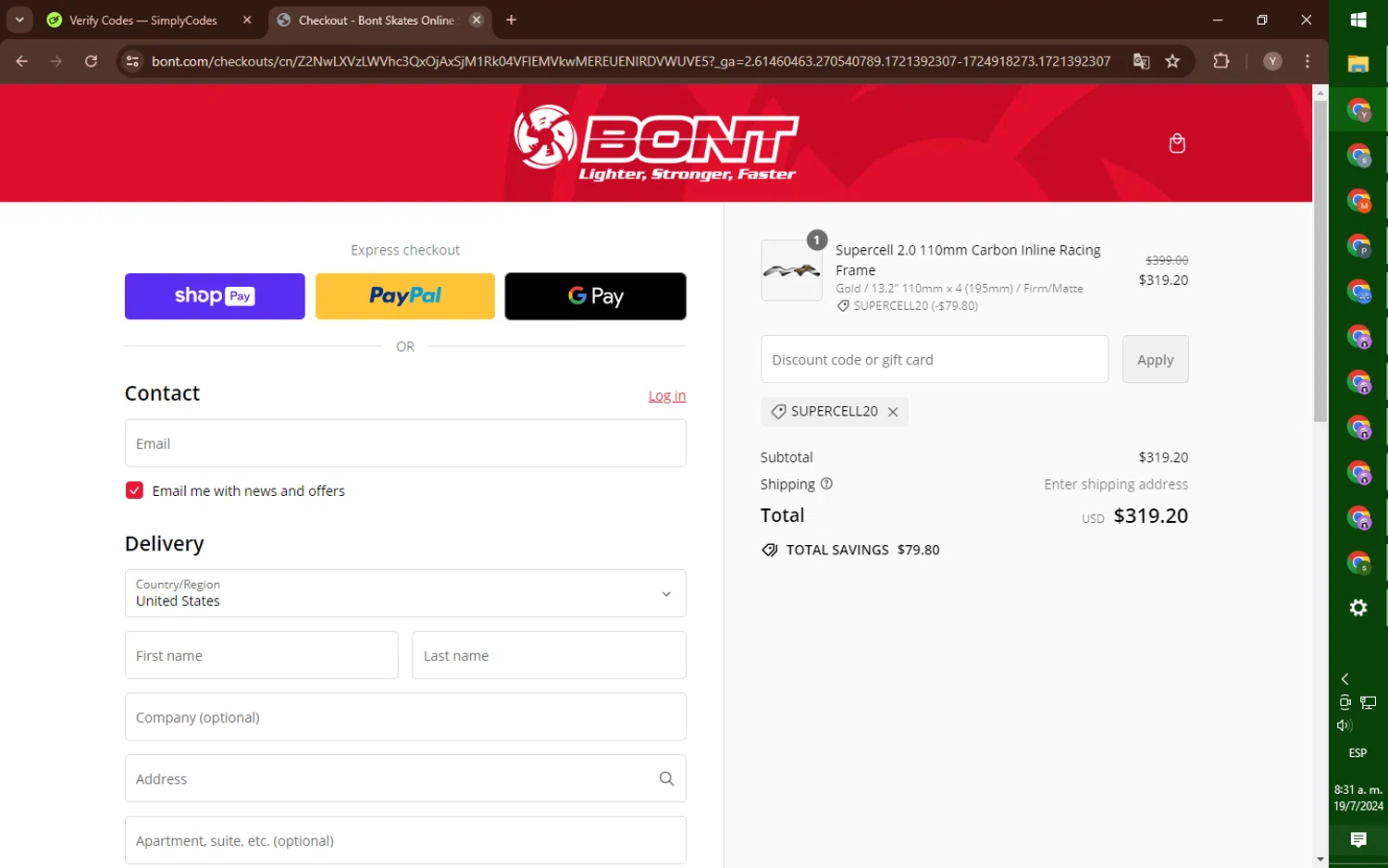Focus the Discount code or gift card field

pyautogui.click(x=935, y=359)
